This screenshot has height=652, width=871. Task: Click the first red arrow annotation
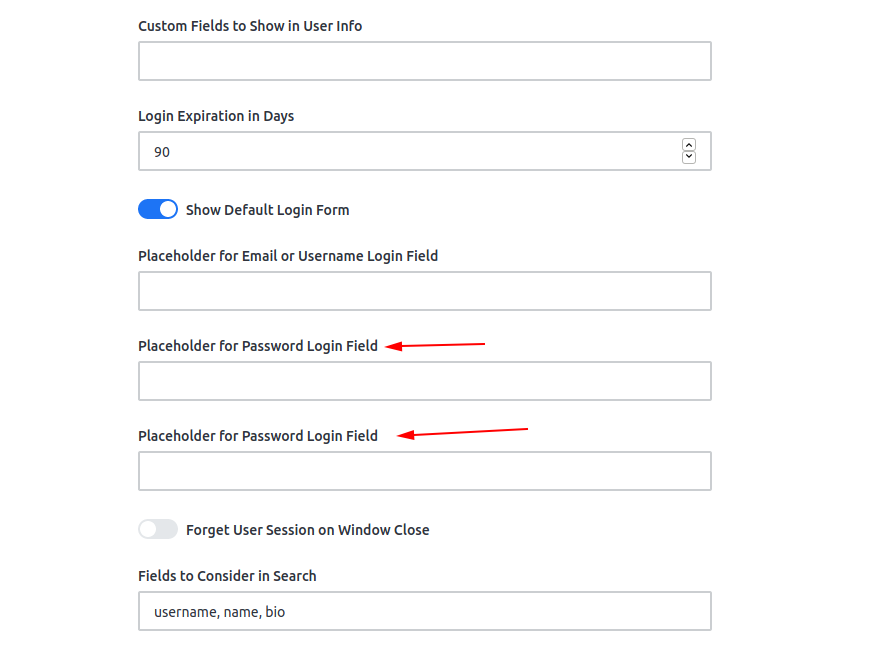pyautogui.click(x=434, y=344)
